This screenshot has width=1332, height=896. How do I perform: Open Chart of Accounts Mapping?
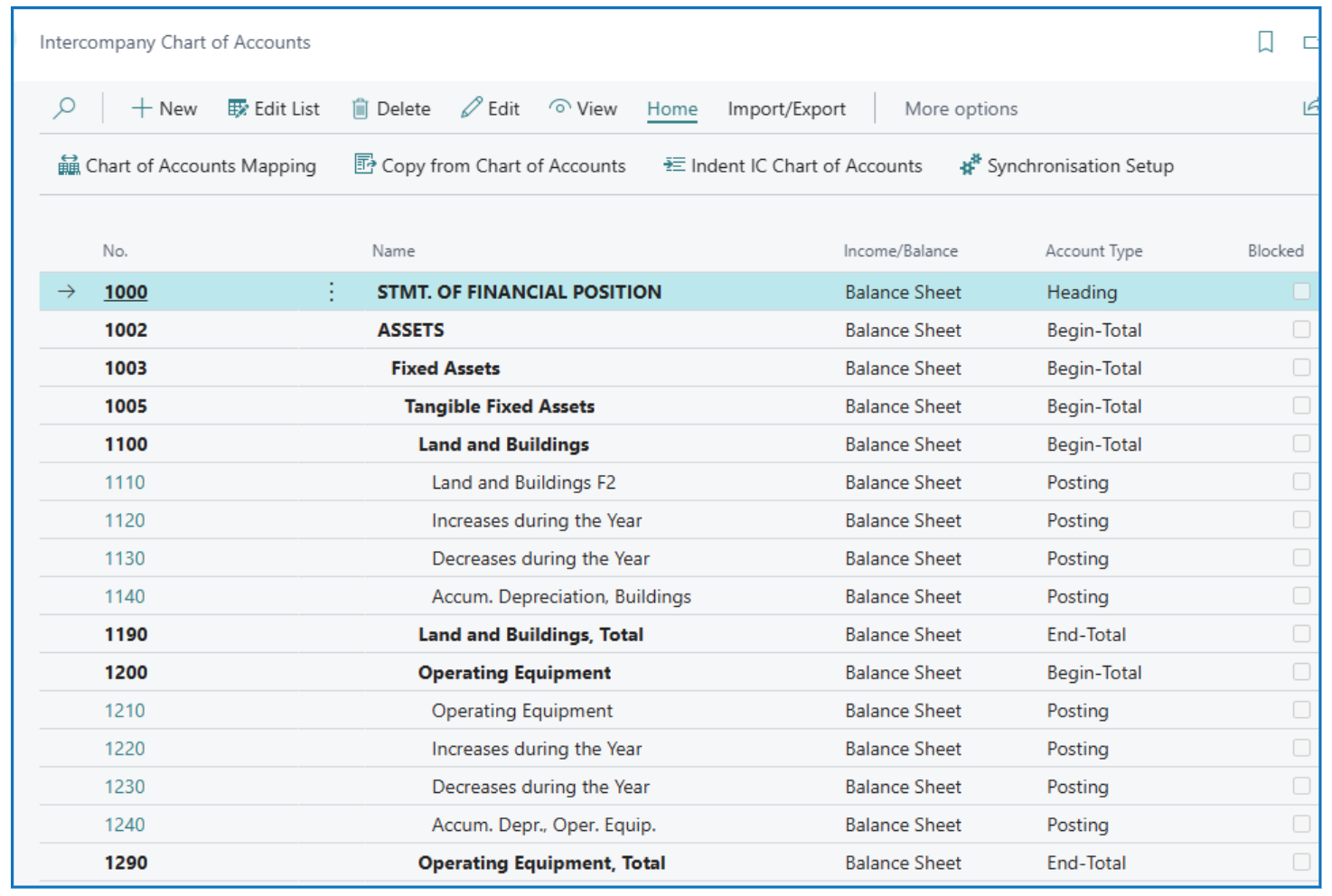click(x=187, y=165)
